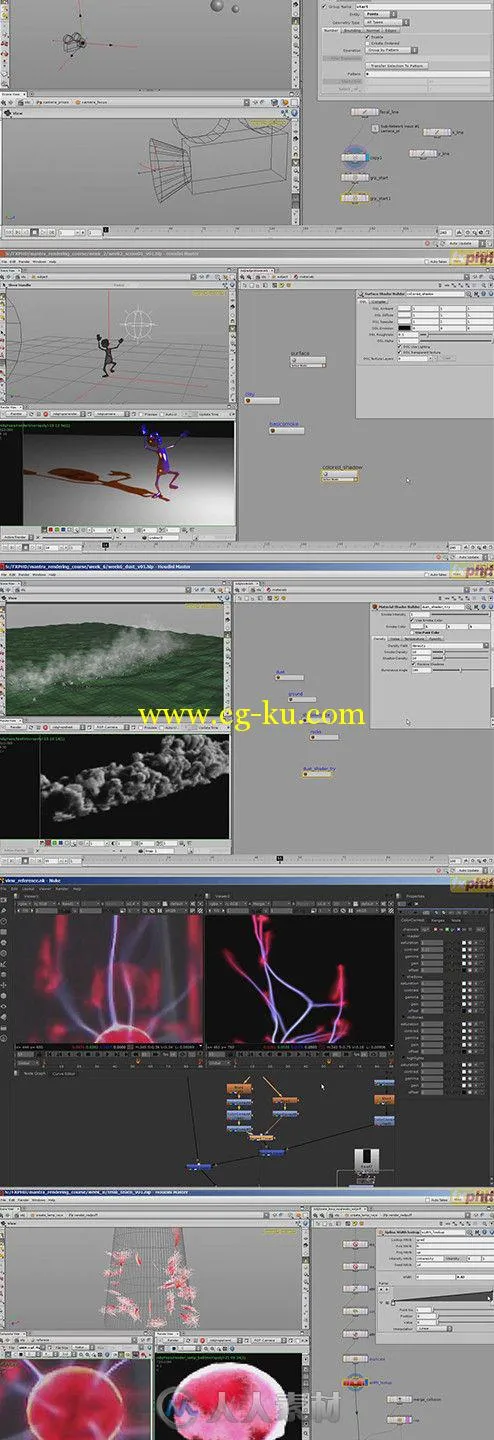Toggle the Enable checkbox in Group parameters
This screenshot has width=494, height=1440.
[x=368, y=37]
